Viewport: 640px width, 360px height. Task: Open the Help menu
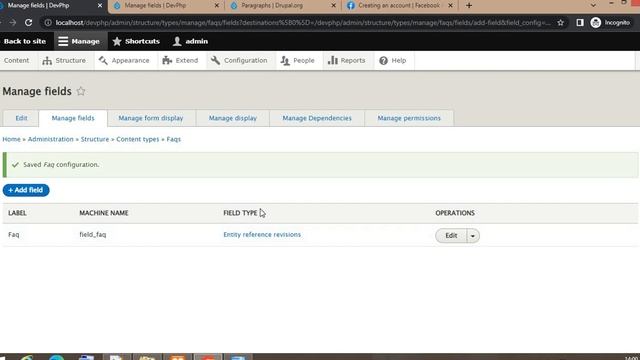(x=393, y=60)
